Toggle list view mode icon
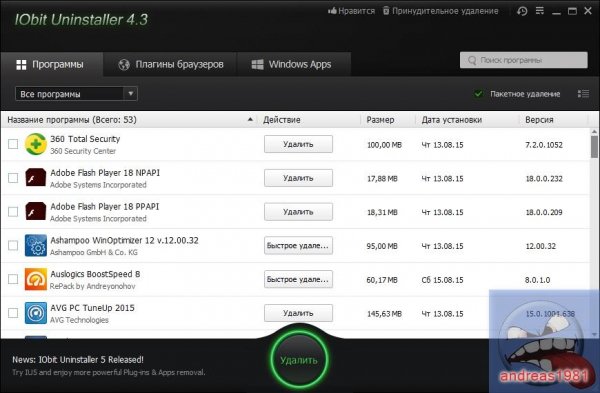Viewport: 600px width, 393px height. pyautogui.click(x=583, y=94)
